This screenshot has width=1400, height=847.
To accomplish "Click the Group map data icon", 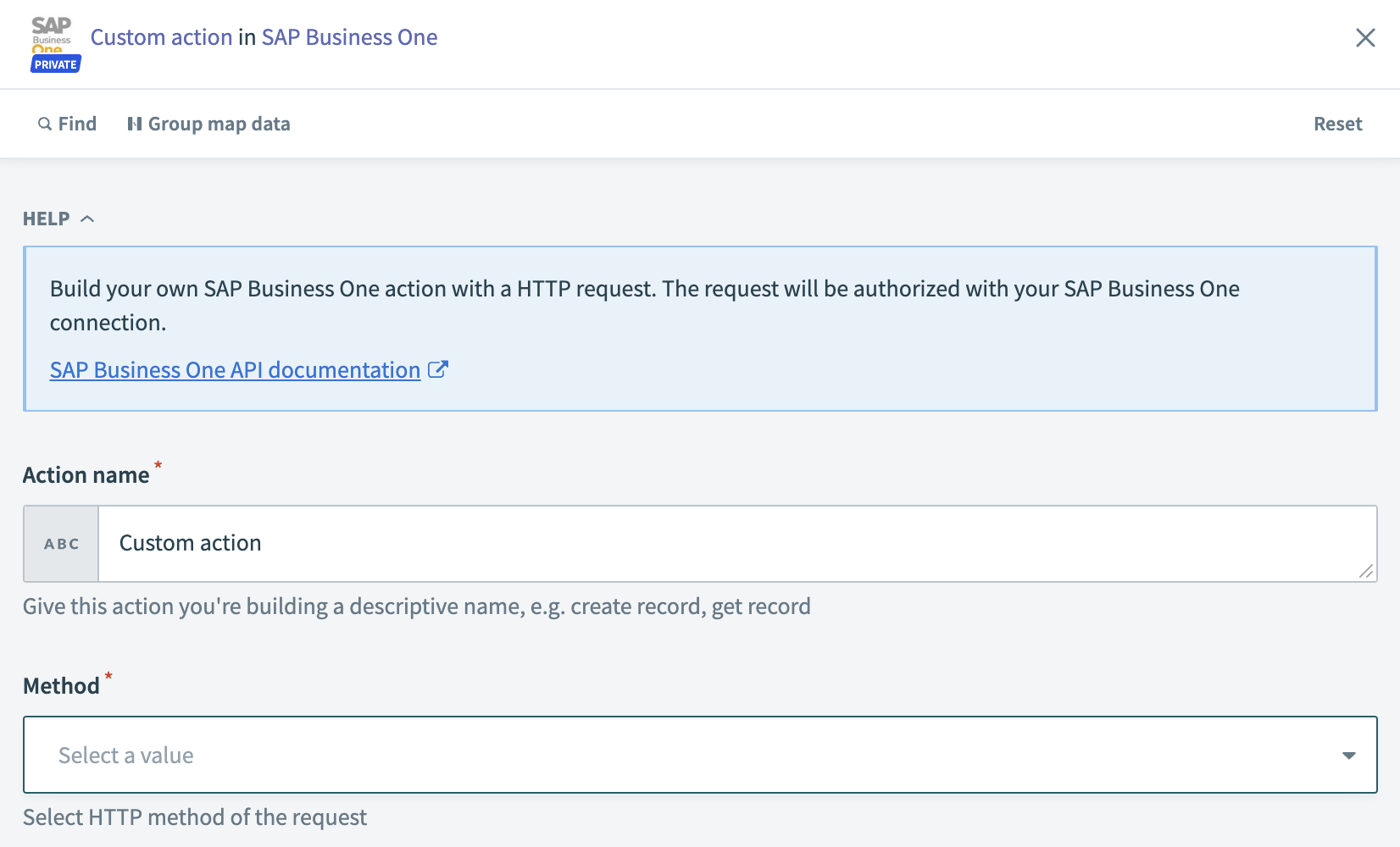I will 136,124.
